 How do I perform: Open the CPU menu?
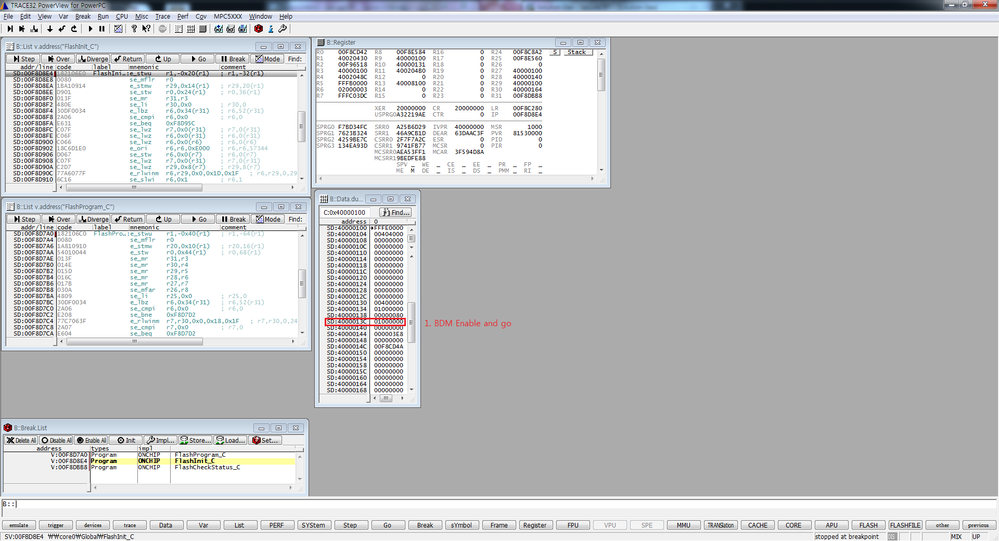122,17
